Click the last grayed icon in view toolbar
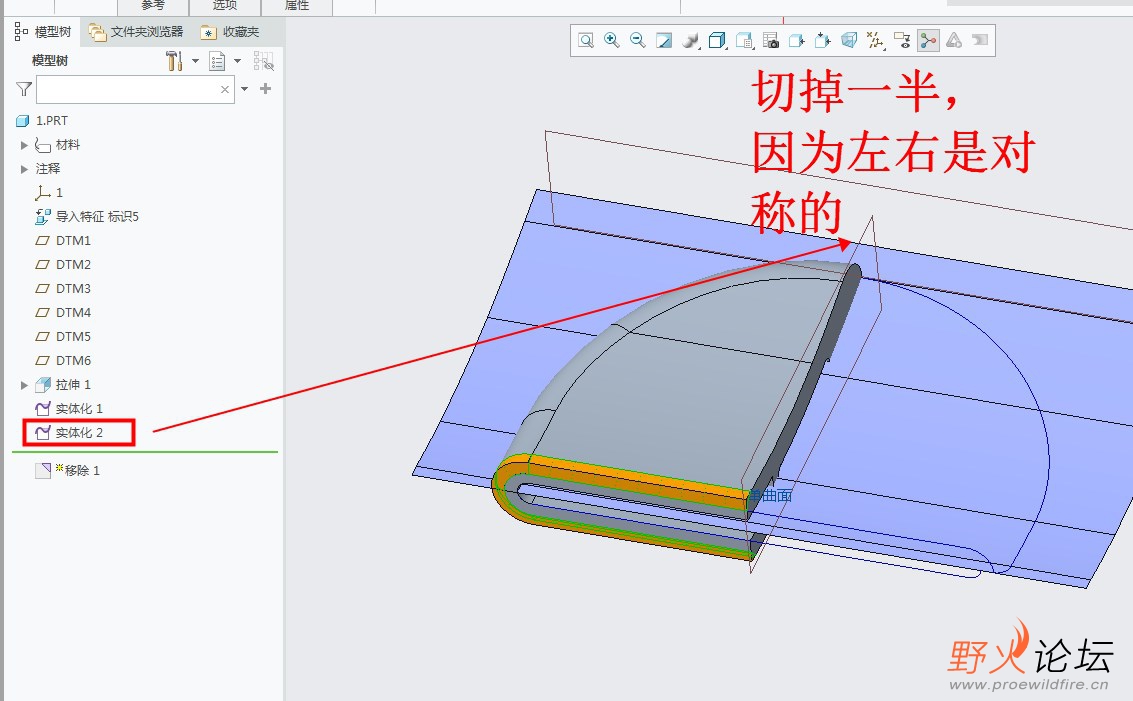1133x701 pixels. tap(980, 40)
